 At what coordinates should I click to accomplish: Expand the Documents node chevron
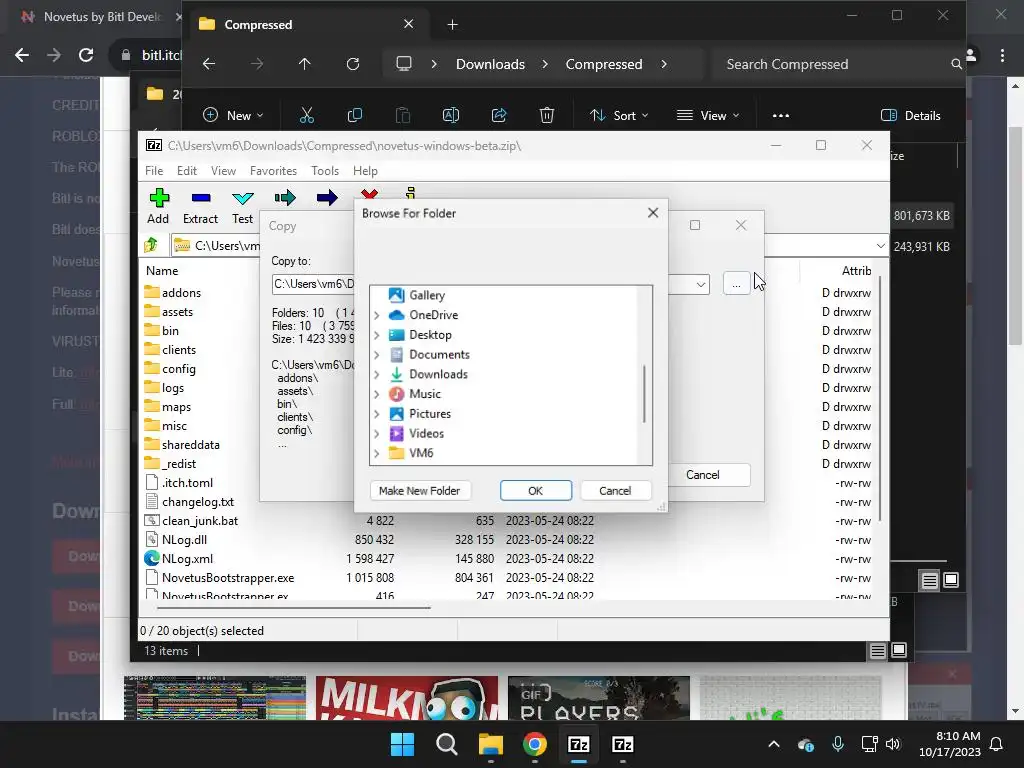pos(377,355)
